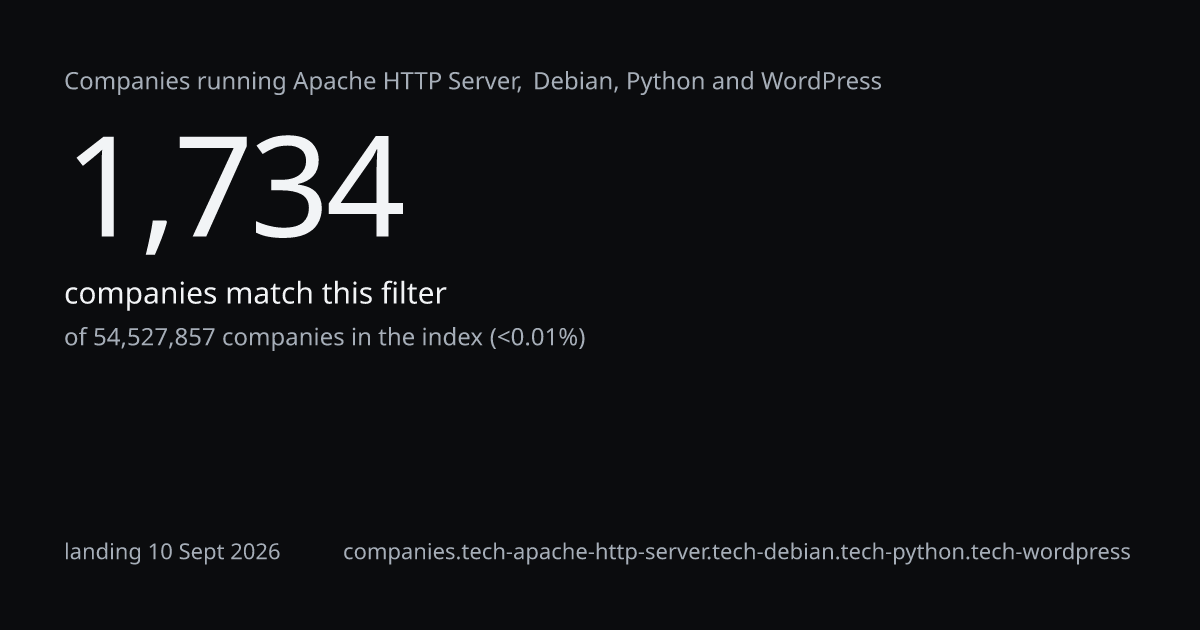Click the word 'WordPress' in the heading

[x=822, y=82]
